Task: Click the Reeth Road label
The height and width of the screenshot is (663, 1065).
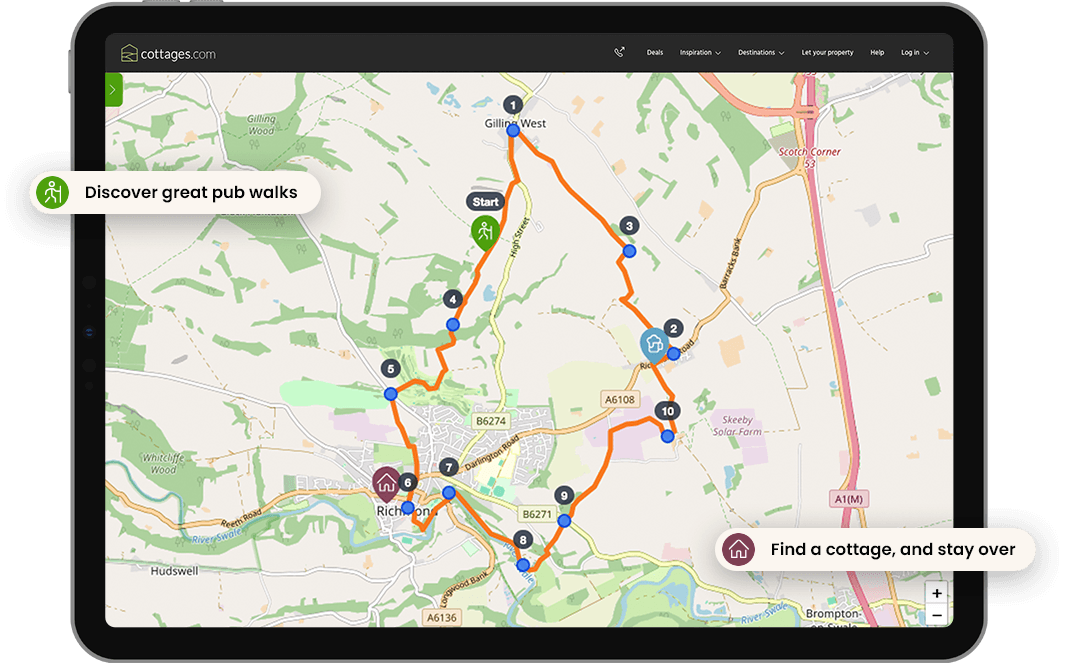Action: pos(240,518)
